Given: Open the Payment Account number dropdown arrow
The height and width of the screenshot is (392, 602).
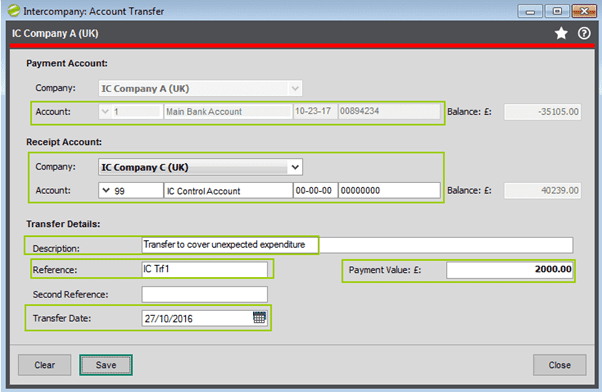Looking at the screenshot, I should pos(105,112).
